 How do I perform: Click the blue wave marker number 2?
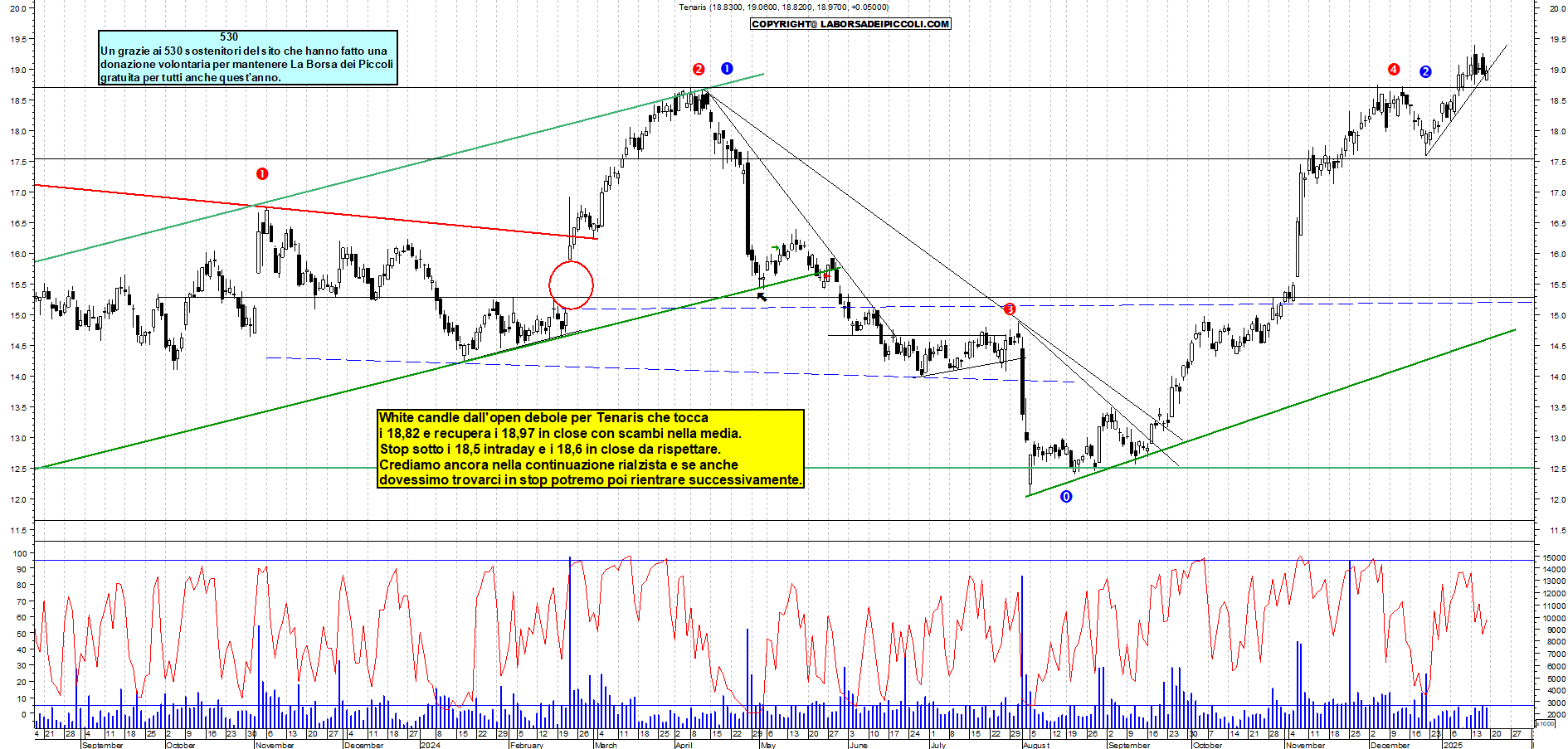(x=1425, y=71)
